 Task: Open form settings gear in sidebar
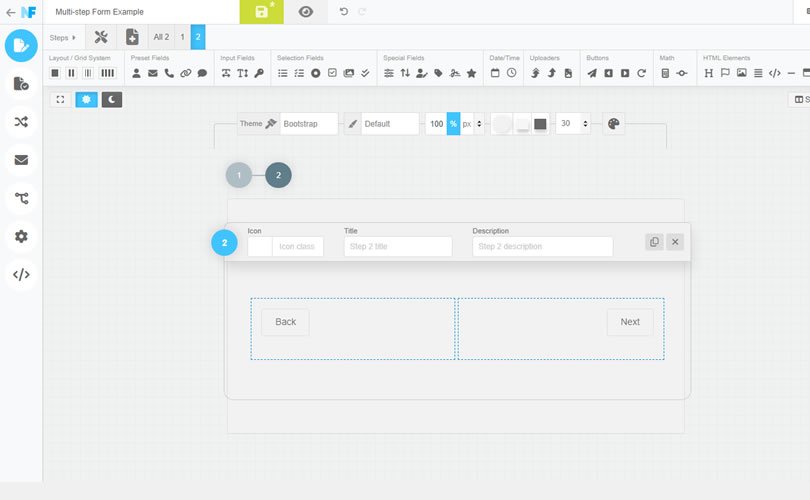21,237
